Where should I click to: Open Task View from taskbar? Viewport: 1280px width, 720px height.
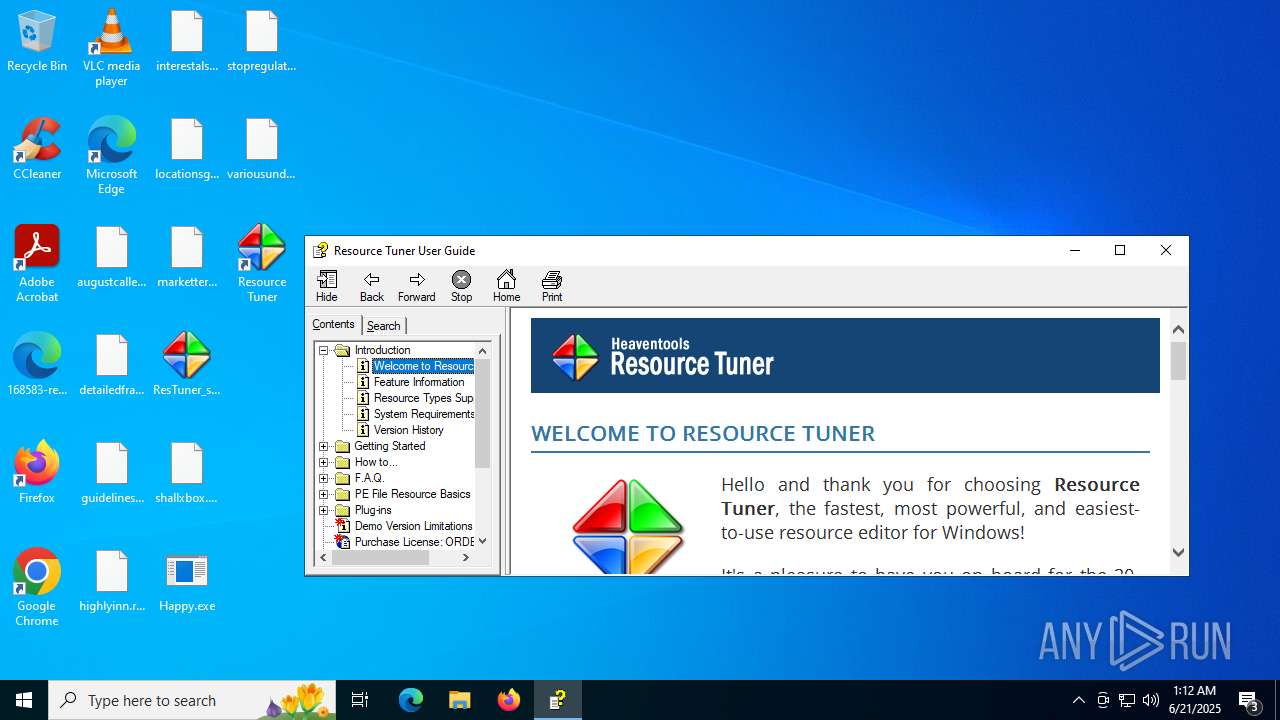click(x=360, y=700)
